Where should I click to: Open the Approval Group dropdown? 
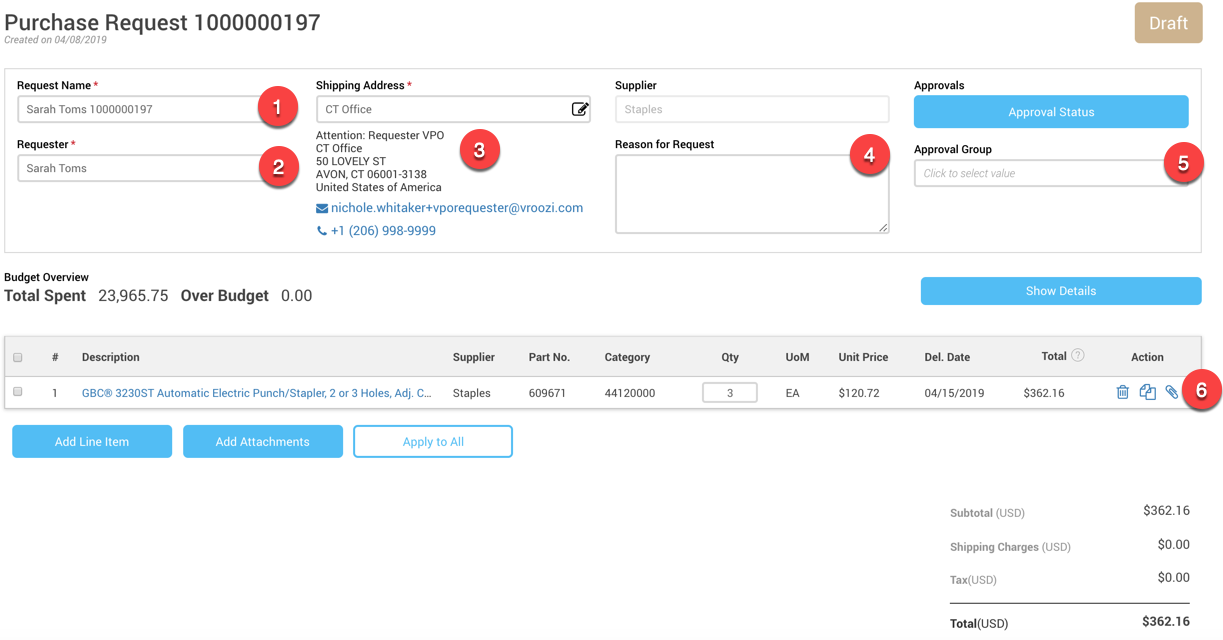pyautogui.click(x=1040, y=173)
